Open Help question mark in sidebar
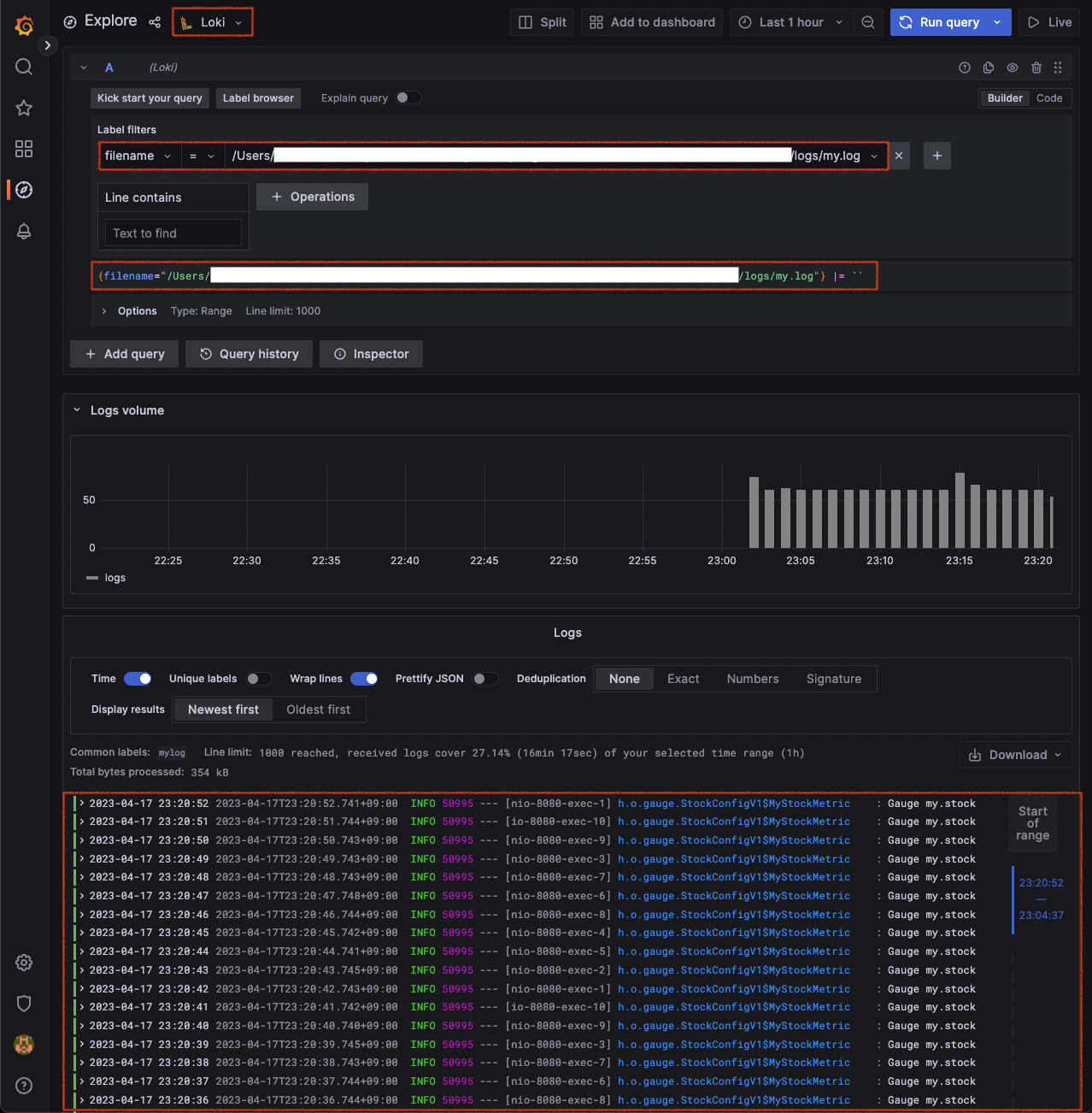1092x1113 pixels. click(x=24, y=1086)
